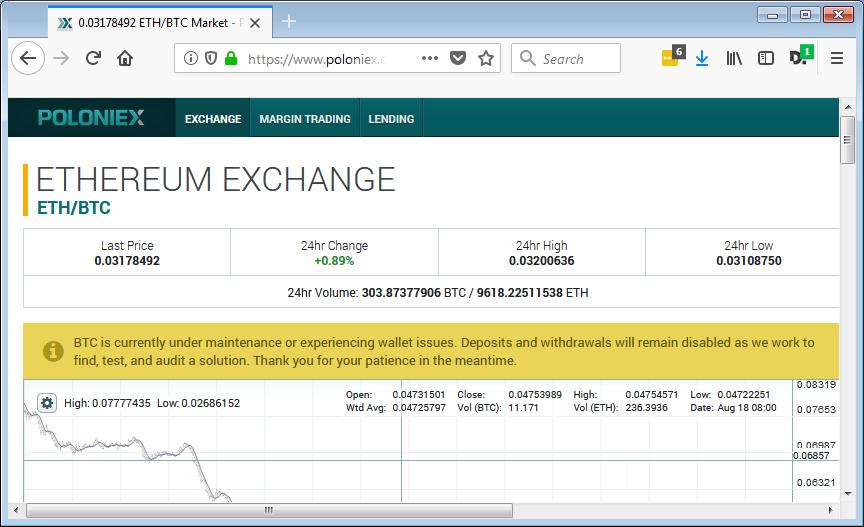Screen dimensions: 864x527
Task: Click the vertical scrollbar thumb
Action: coord(847,140)
